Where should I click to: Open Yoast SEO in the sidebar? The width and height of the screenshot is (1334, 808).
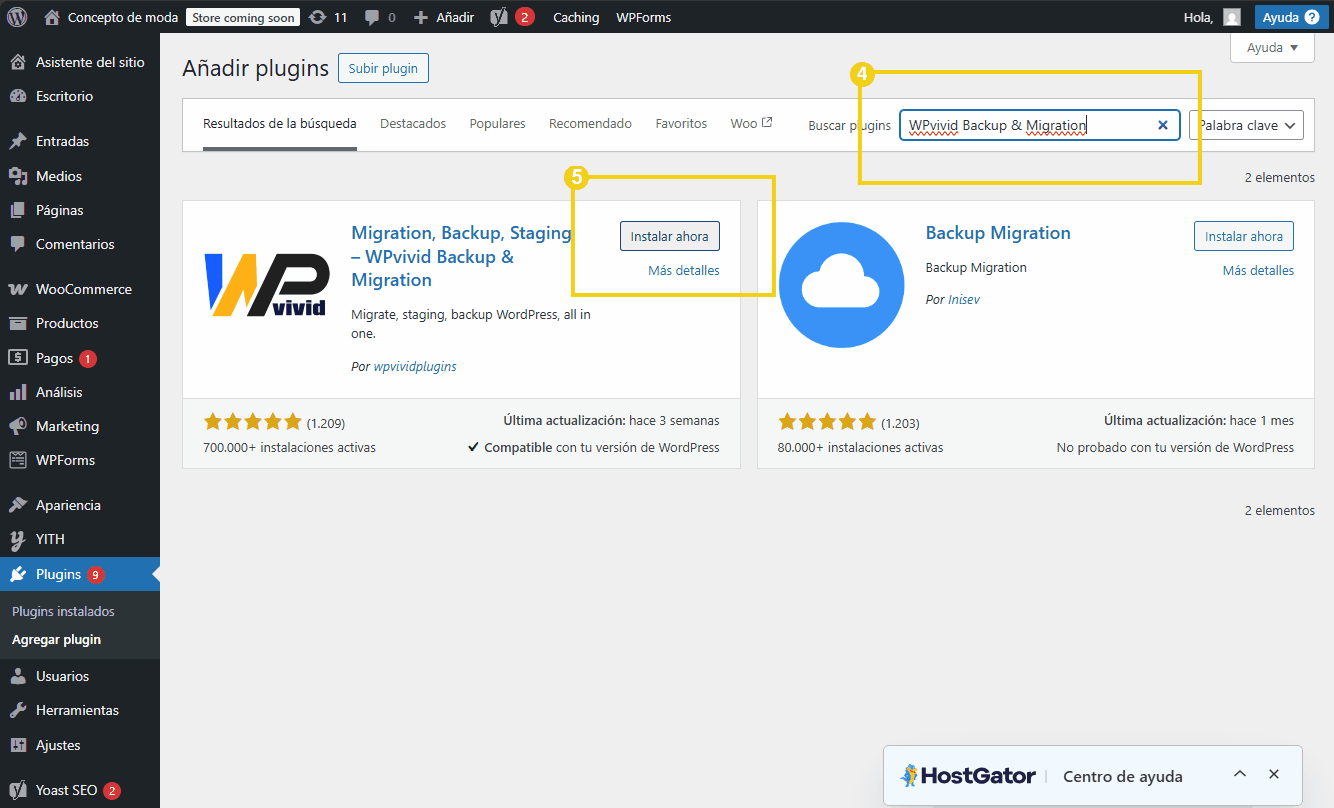(x=80, y=790)
